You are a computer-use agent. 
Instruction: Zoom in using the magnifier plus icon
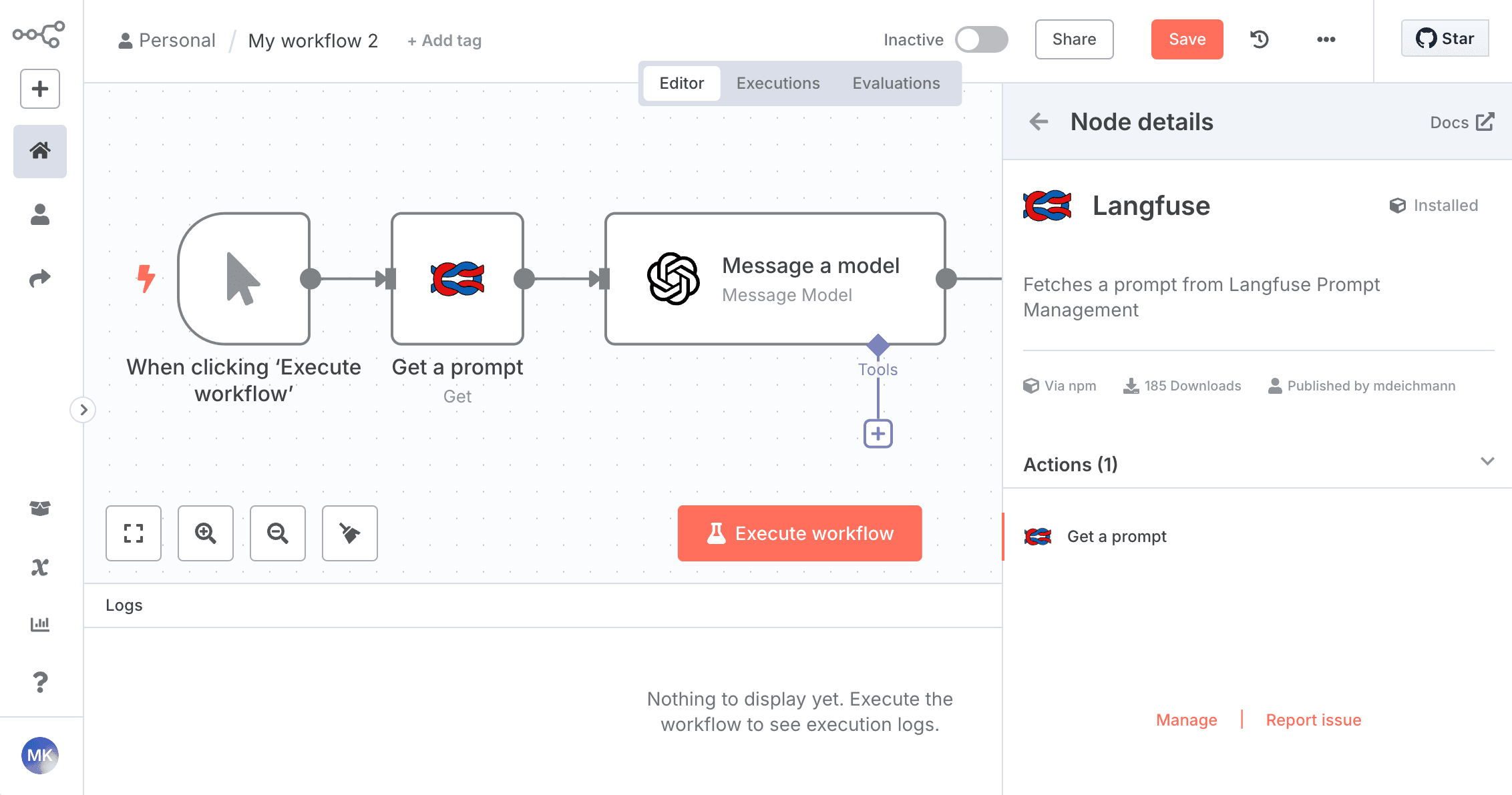pos(206,533)
